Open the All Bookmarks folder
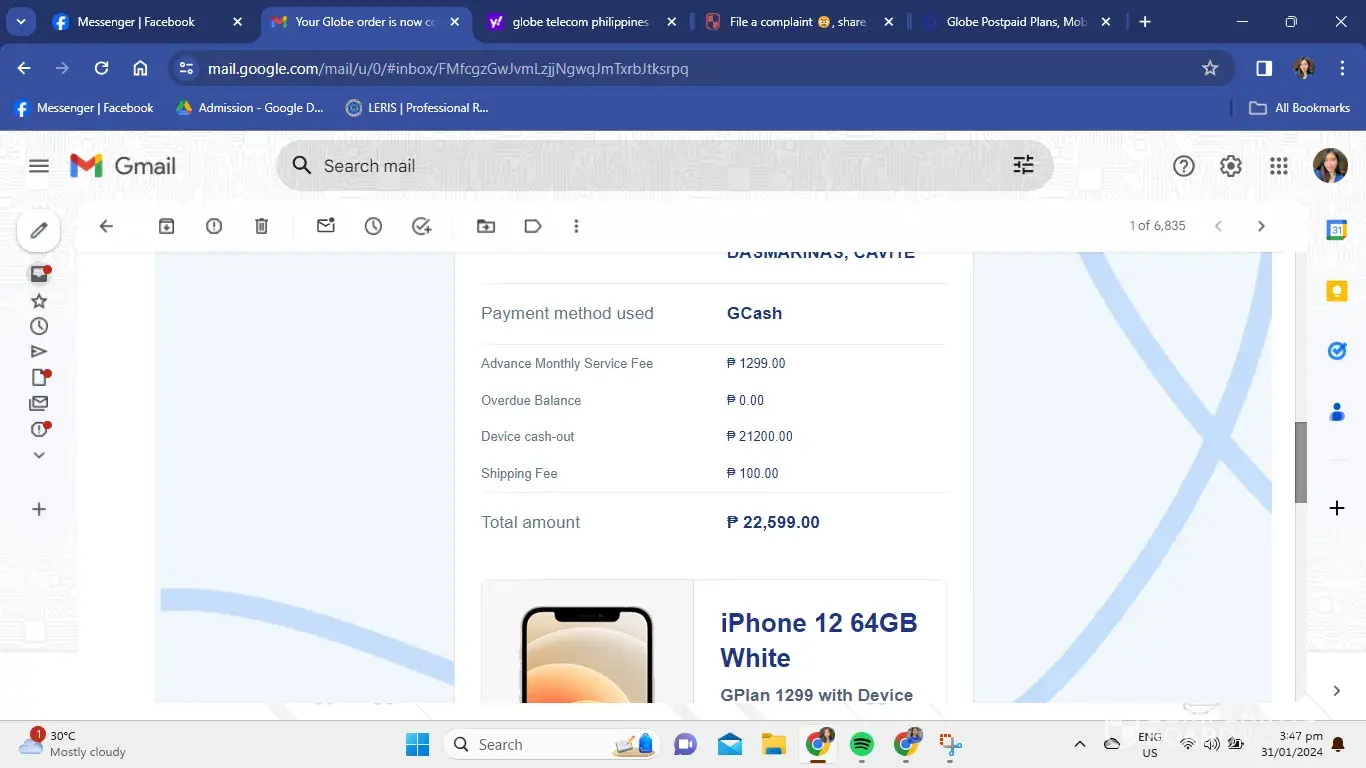The height and width of the screenshot is (768, 1366). click(1300, 108)
